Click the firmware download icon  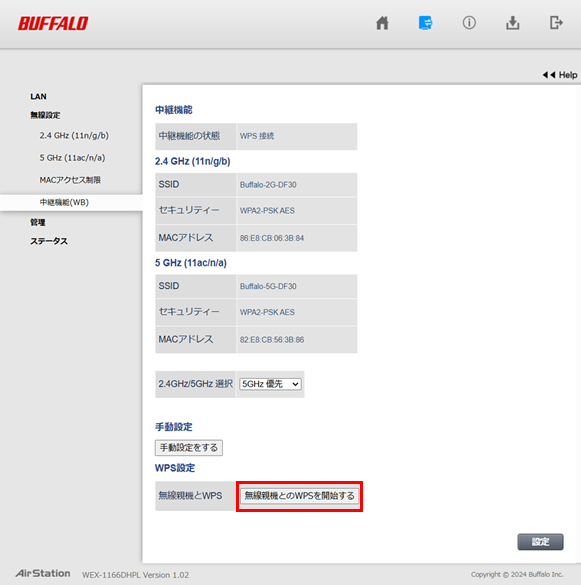pyautogui.click(x=513, y=23)
